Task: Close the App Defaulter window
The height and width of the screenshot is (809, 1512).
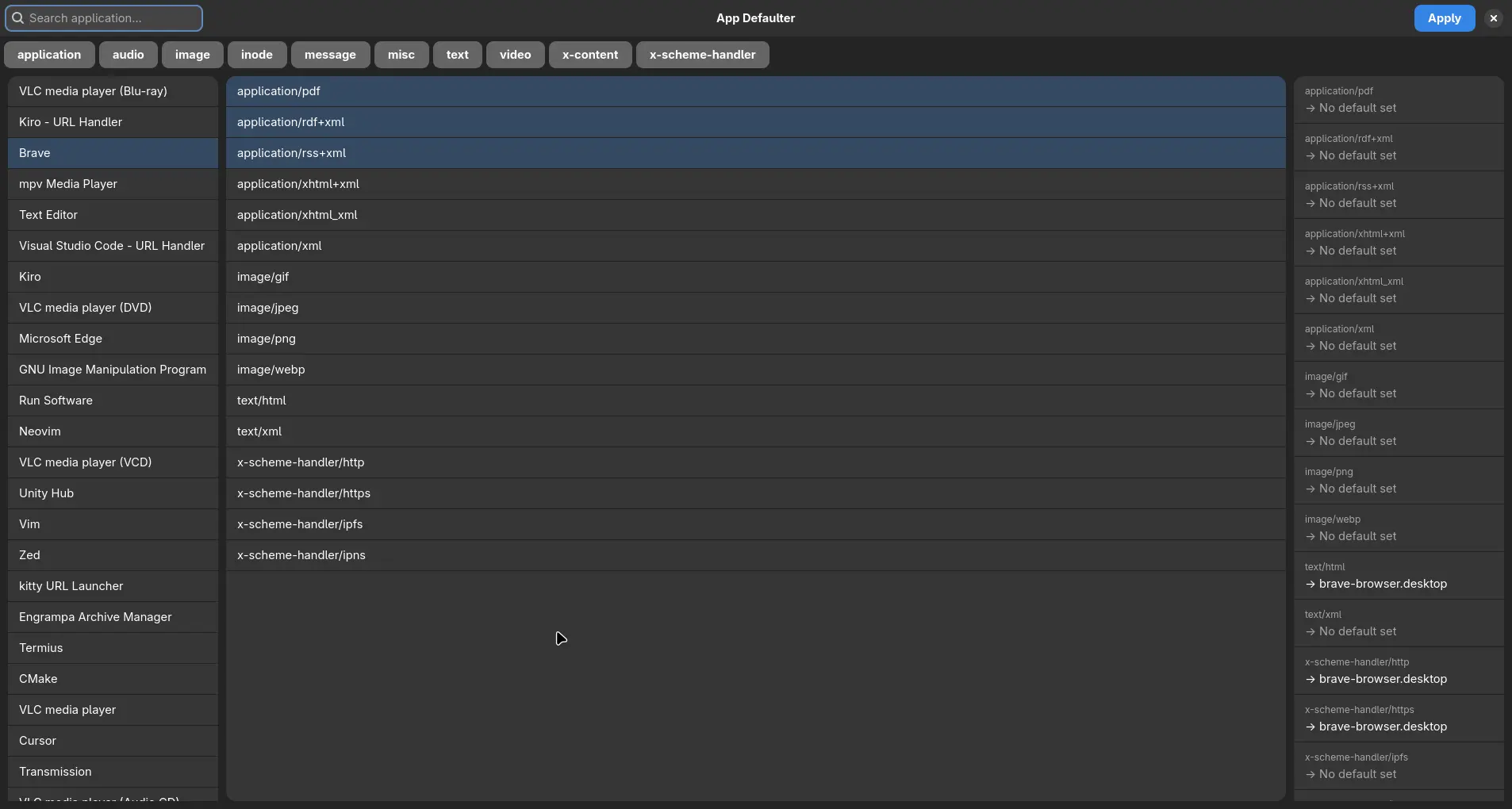Action: coord(1493,18)
